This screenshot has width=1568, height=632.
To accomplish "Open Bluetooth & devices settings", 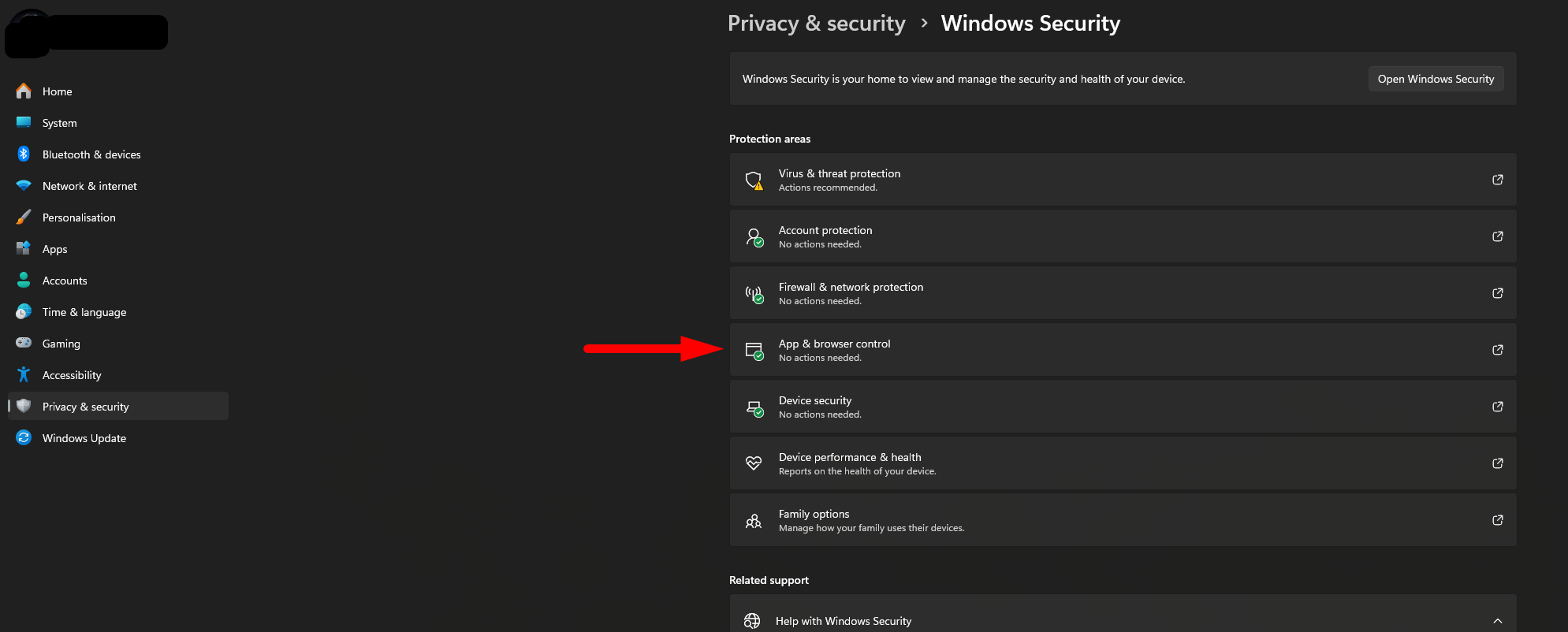I will coord(118,154).
